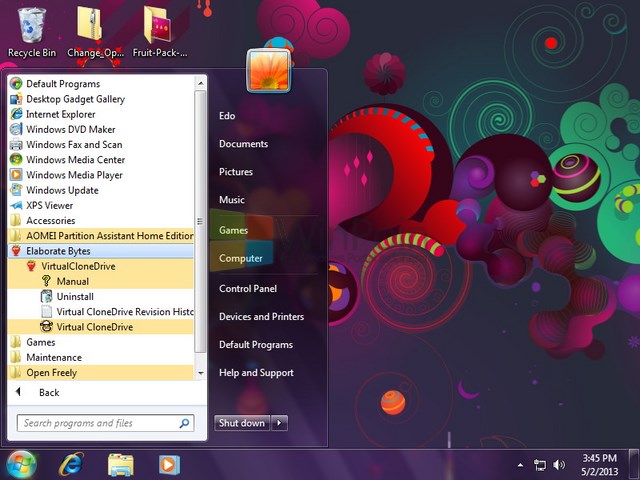This screenshot has height=480, width=640.
Task: Click the XPS Viewer icon
Action: 16,205
